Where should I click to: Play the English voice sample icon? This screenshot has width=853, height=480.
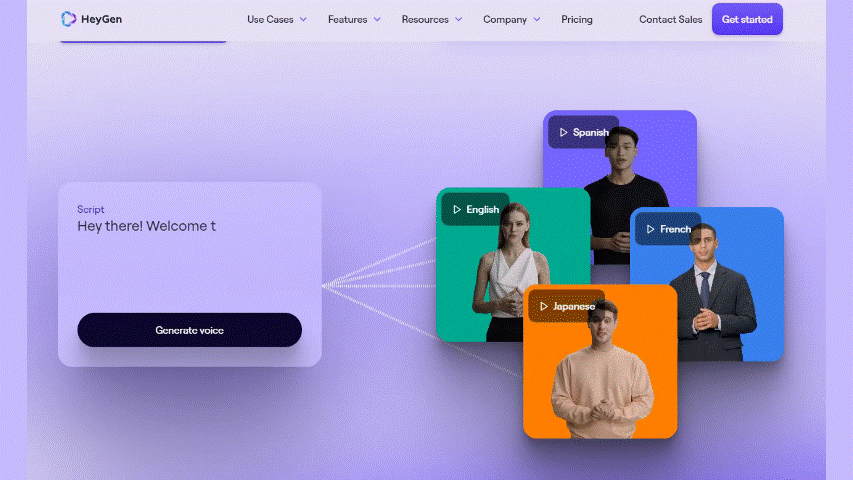point(457,210)
